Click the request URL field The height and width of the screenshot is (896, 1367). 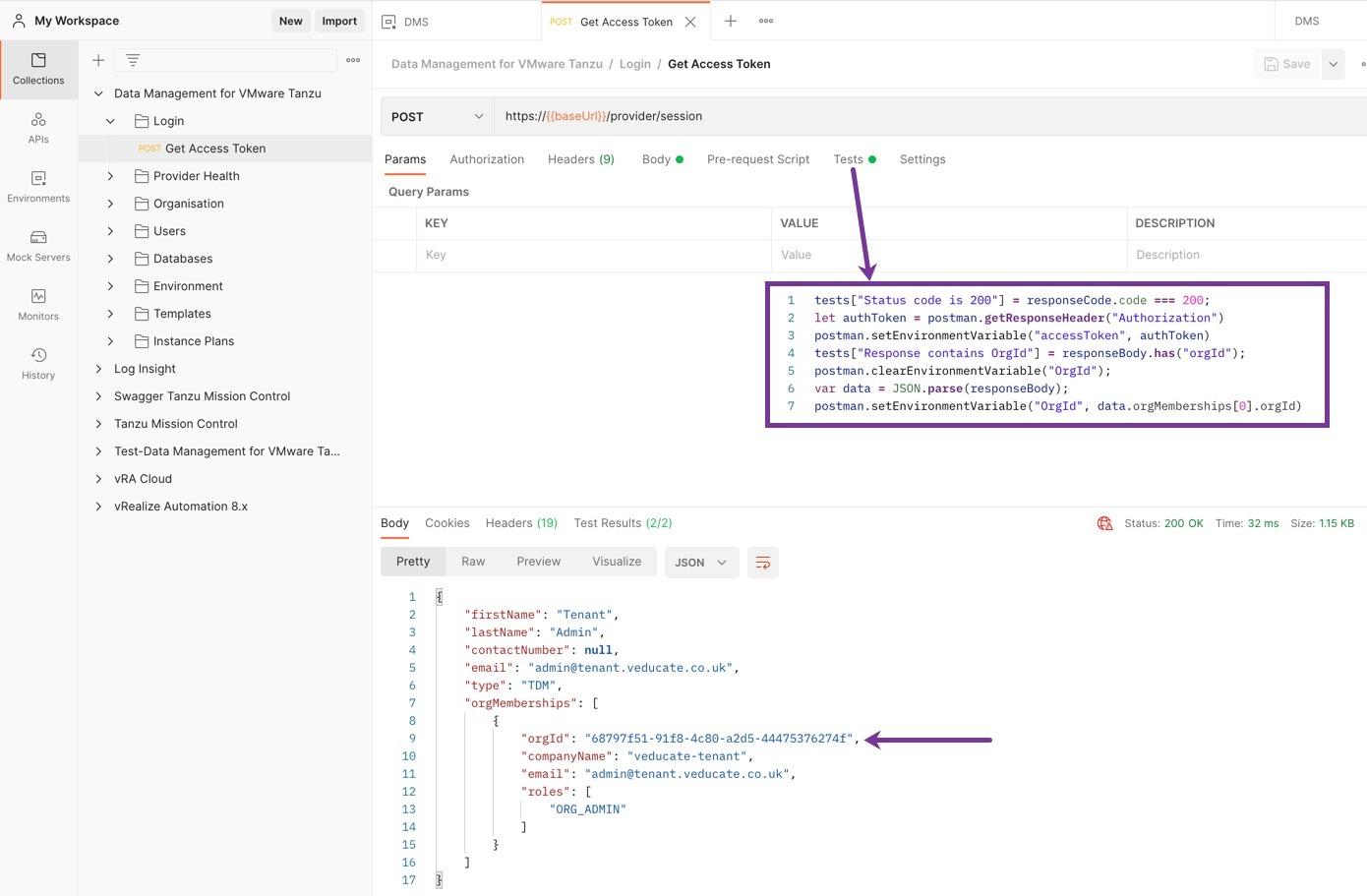929,116
